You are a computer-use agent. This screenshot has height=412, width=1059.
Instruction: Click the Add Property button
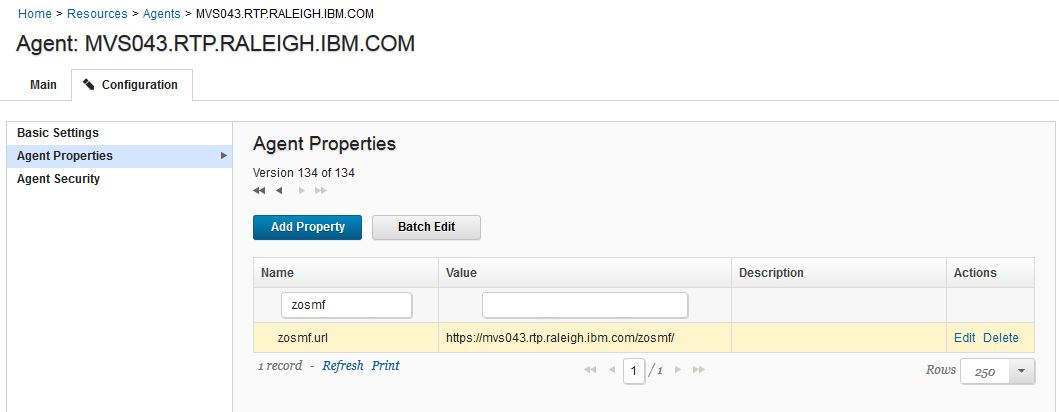307,227
